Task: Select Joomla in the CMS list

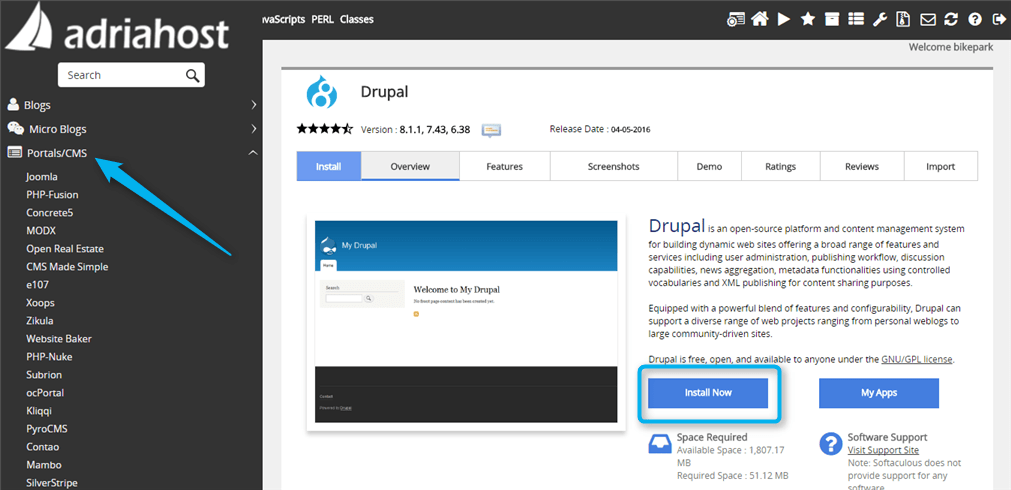Action: click(42, 177)
